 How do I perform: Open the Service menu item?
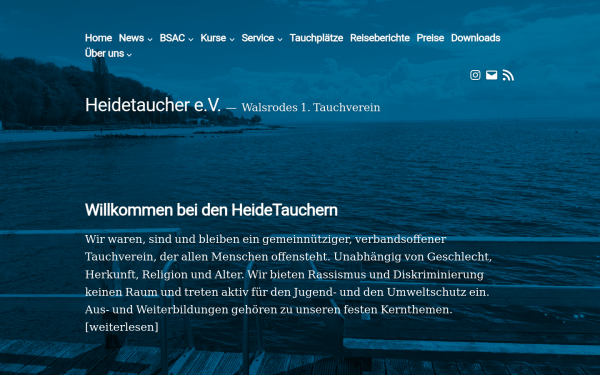click(x=258, y=38)
